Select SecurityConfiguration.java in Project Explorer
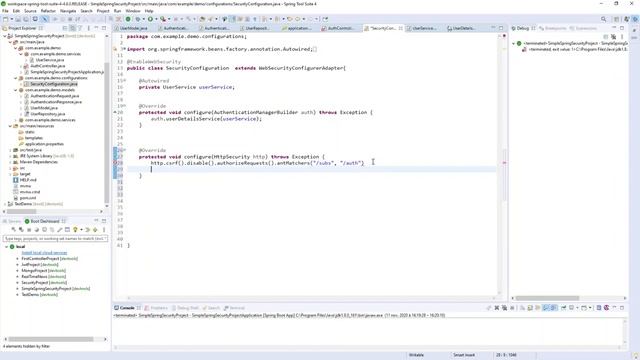This screenshot has width=640, height=360. pyautogui.click(x=53, y=84)
